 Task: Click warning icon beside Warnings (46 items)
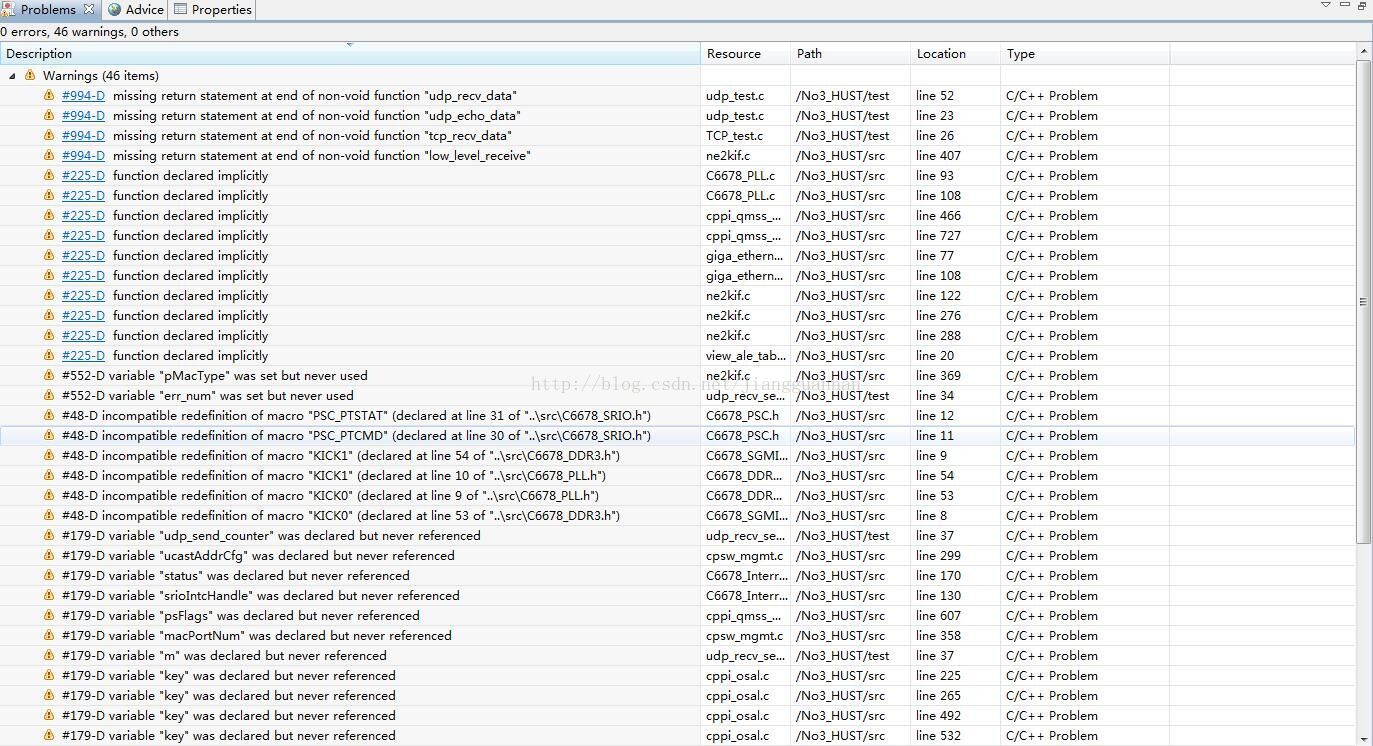click(x=30, y=76)
